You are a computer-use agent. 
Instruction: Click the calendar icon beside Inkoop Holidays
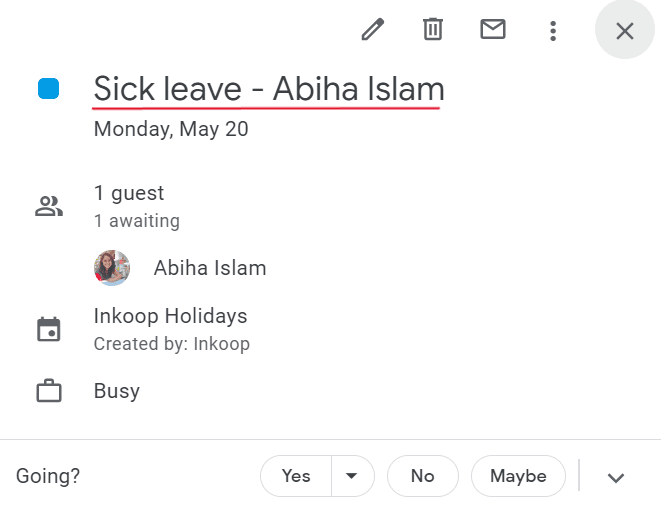(x=49, y=329)
